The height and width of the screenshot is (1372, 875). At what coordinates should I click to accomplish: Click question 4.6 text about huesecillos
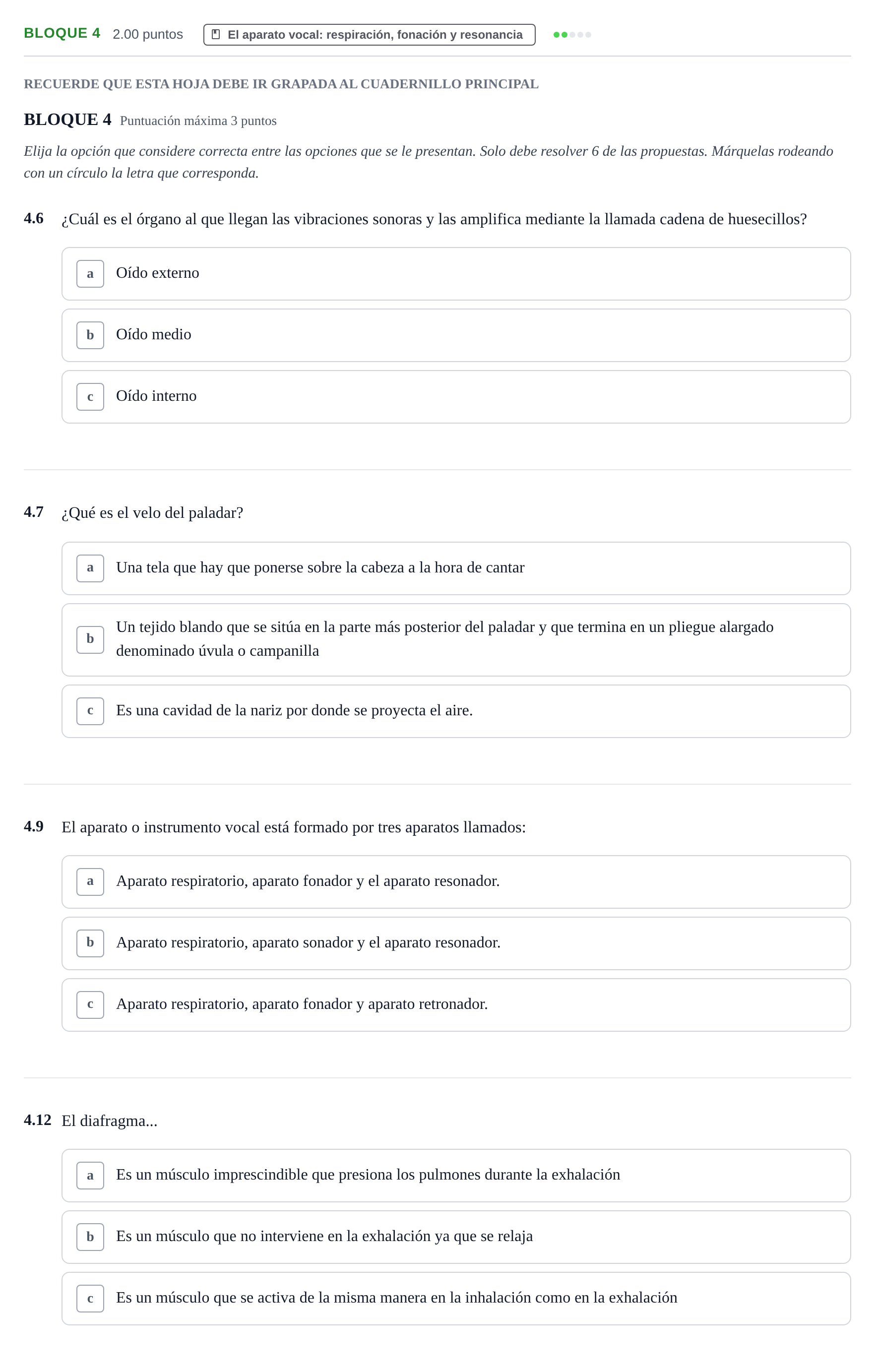coord(434,219)
